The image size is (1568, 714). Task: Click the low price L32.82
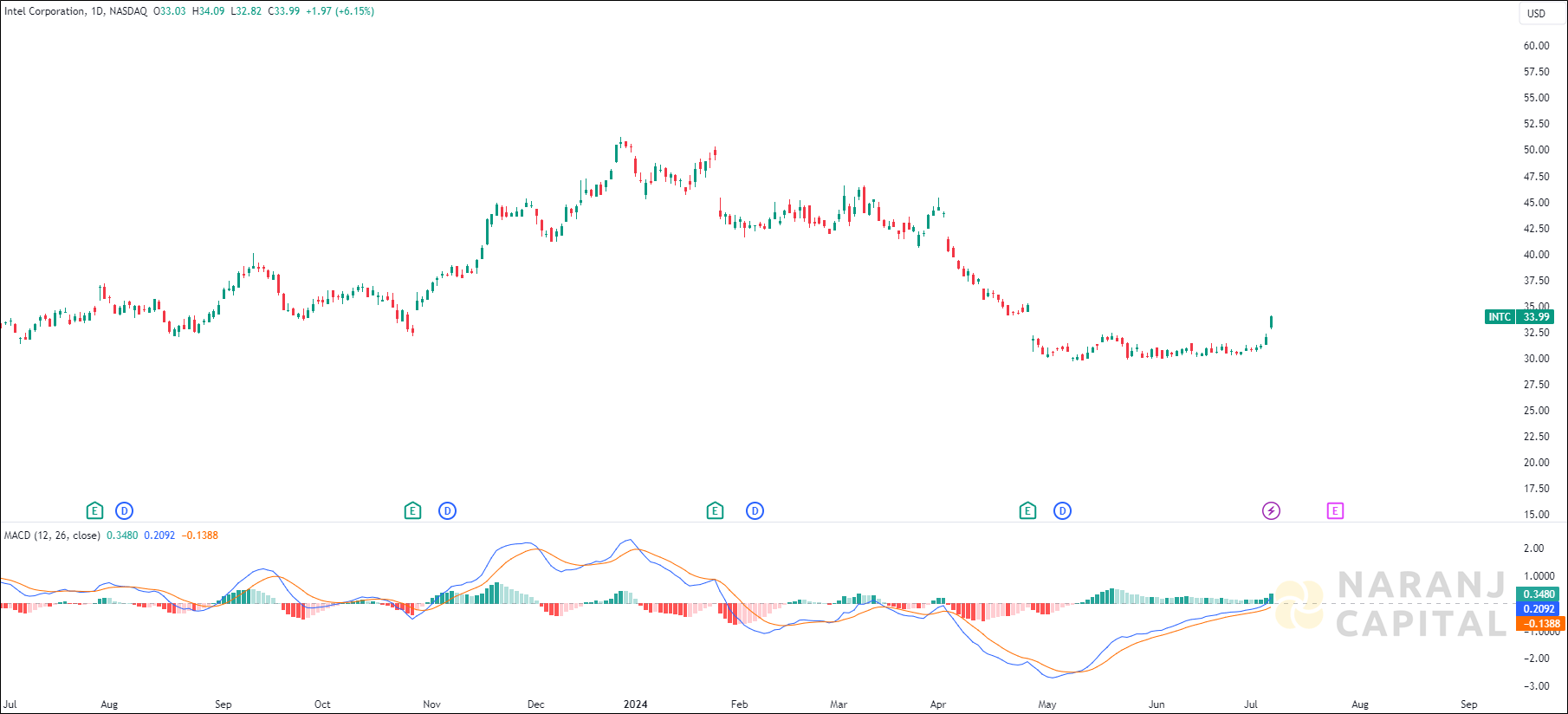coord(246,11)
